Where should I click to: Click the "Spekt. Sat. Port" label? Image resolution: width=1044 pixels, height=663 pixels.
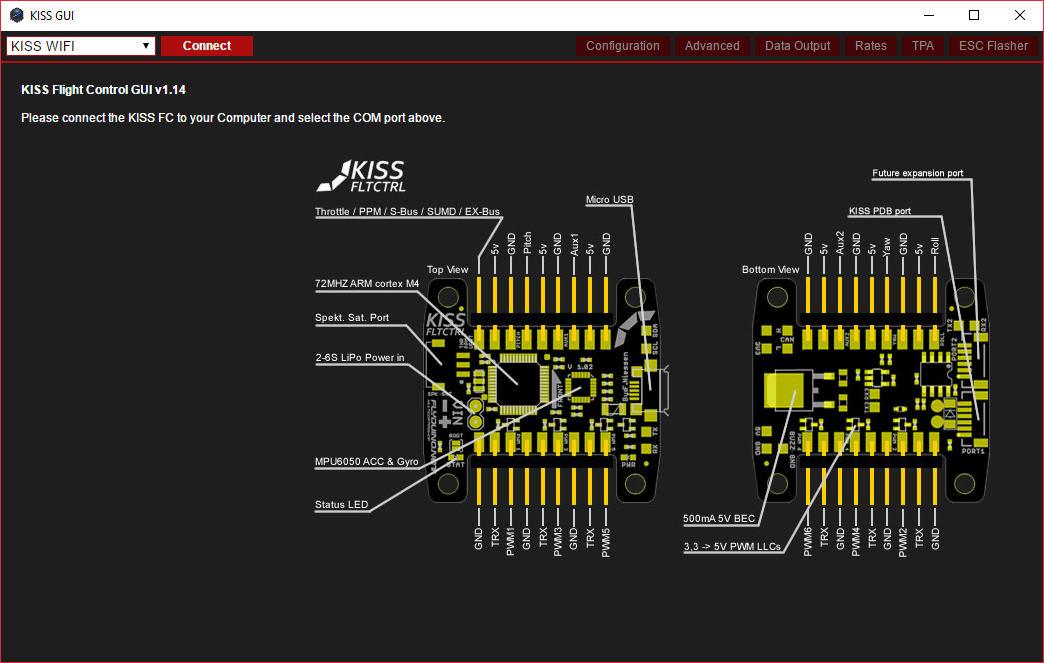click(351, 318)
